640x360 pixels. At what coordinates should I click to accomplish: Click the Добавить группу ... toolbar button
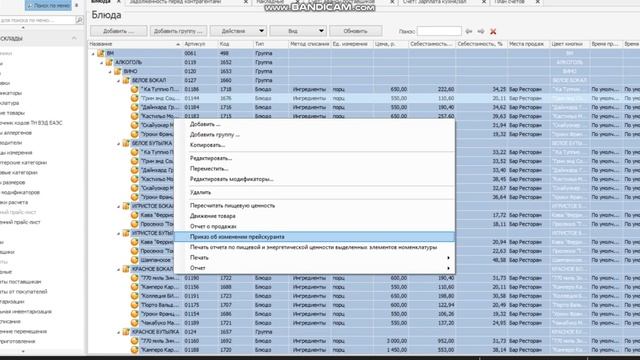click(x=178, y=31)
